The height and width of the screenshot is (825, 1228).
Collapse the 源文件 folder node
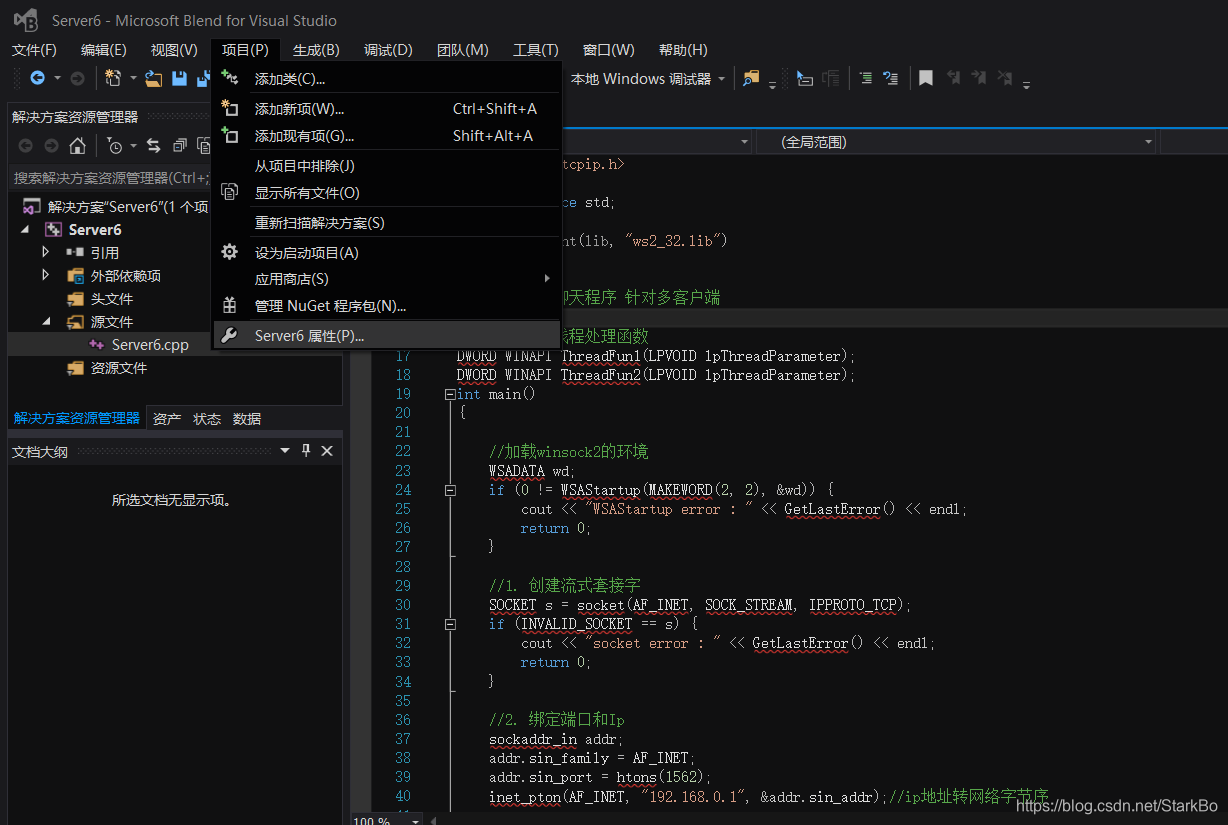click(45, 322)
